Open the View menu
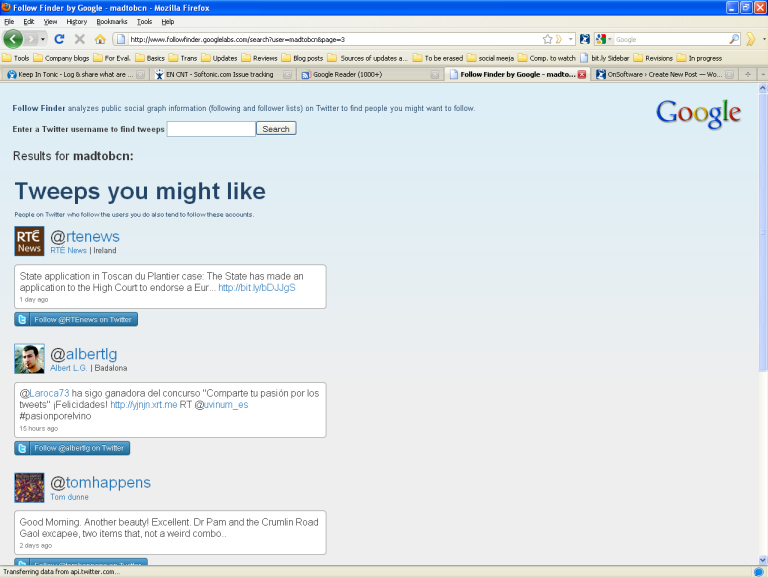This screenshot has height=578, width=768. point(50,22)
